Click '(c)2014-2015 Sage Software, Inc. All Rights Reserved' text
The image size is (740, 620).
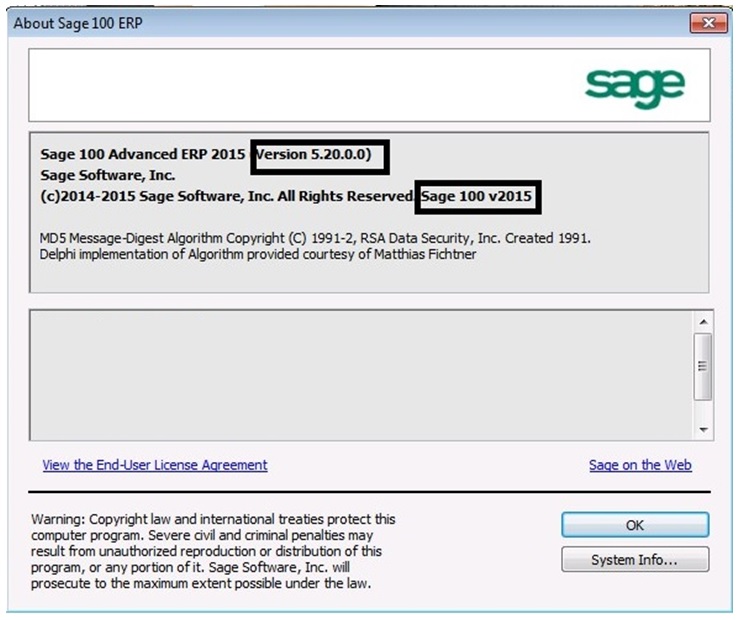(227, 196)
